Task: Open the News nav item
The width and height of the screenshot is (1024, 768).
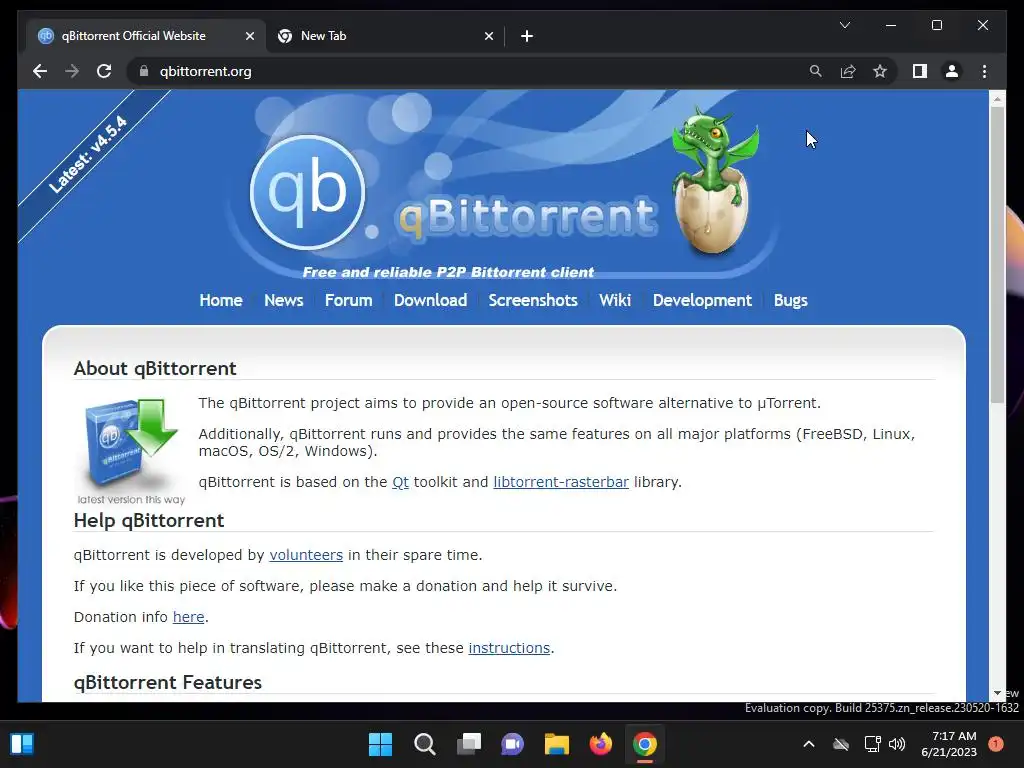Action: point(283,300)
